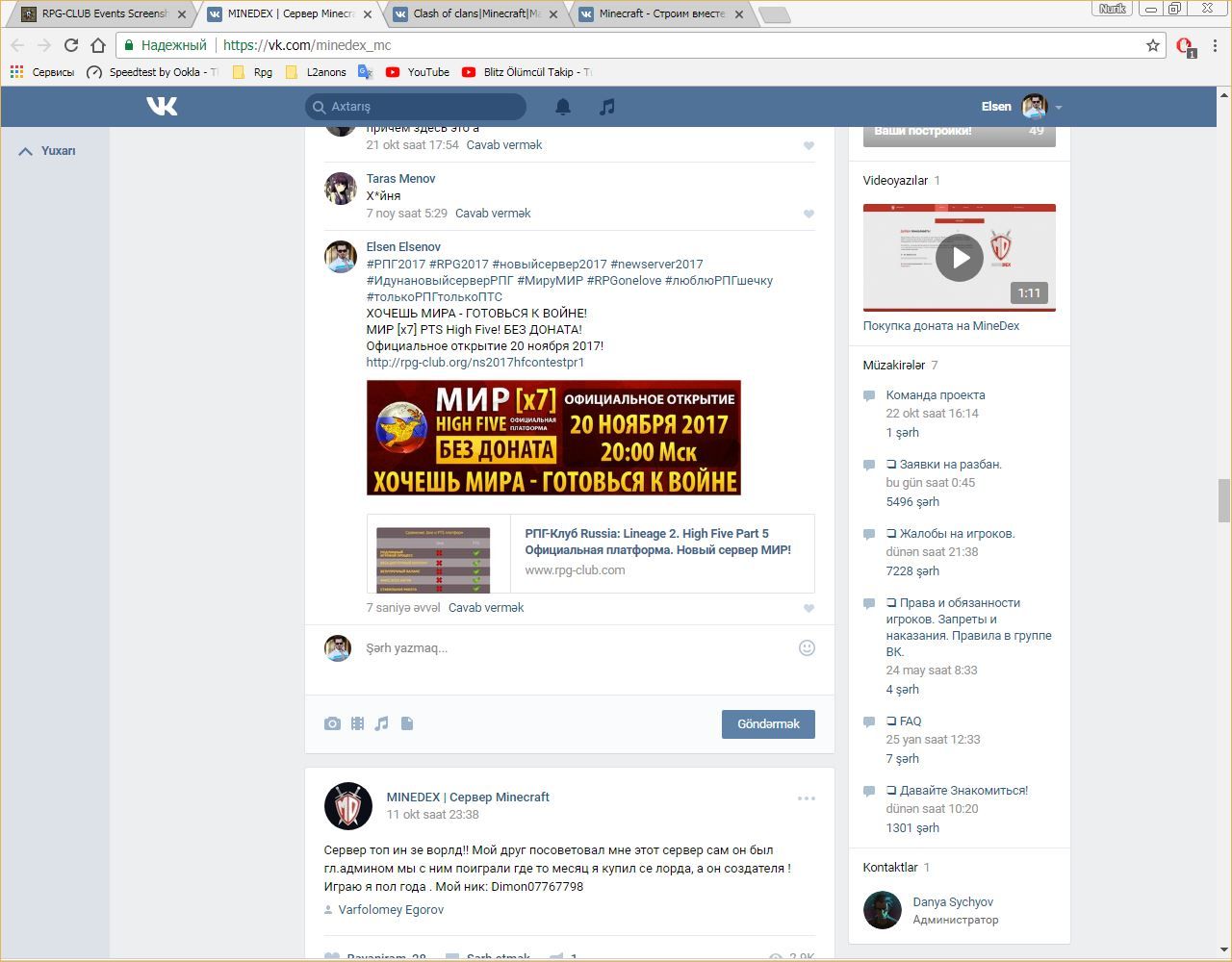The height and width of the screenshot is (962, 1232).
Task: Open the notifications bell
Action: point(563,107)
